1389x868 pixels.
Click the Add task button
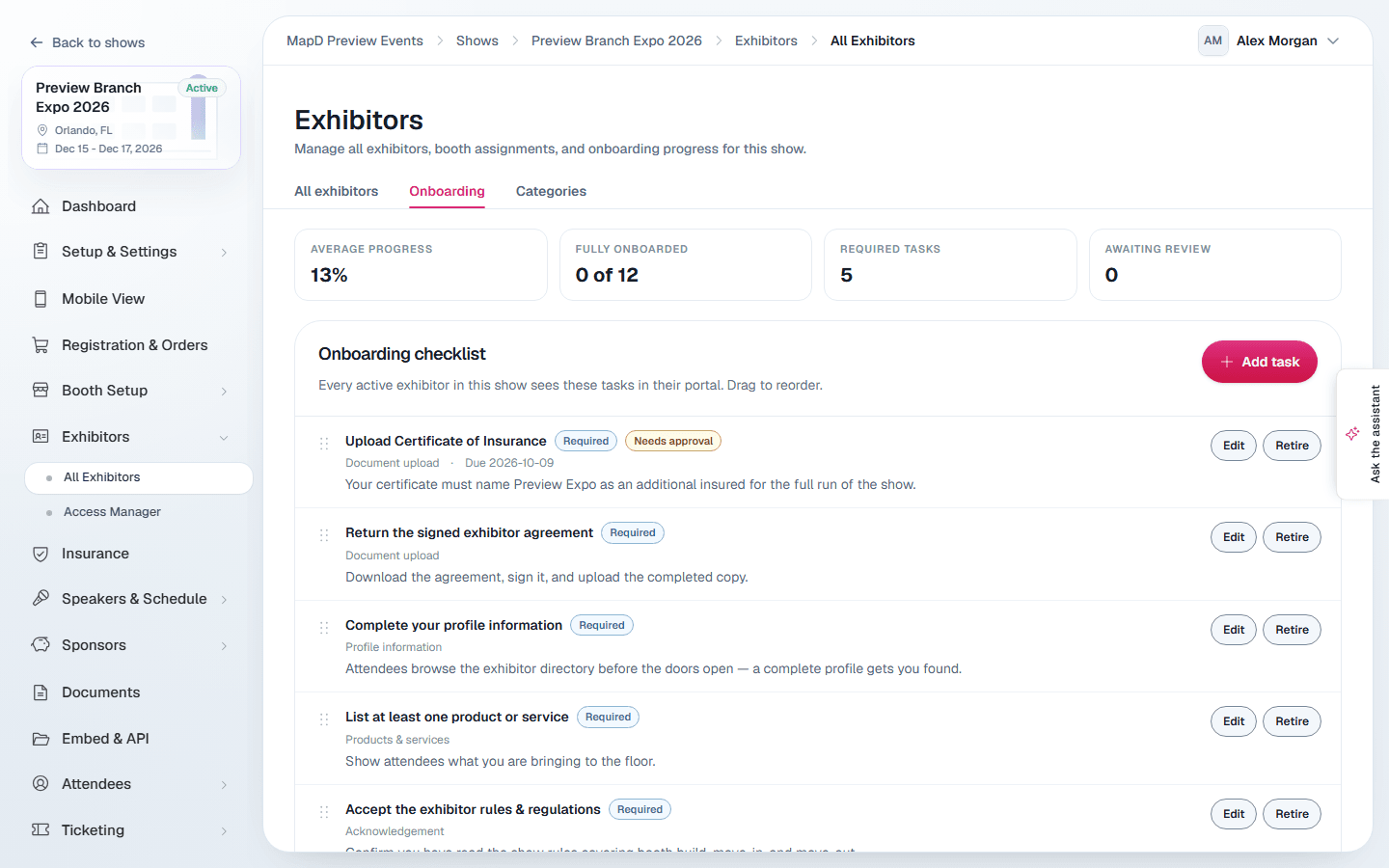[x=1260, y=362]
